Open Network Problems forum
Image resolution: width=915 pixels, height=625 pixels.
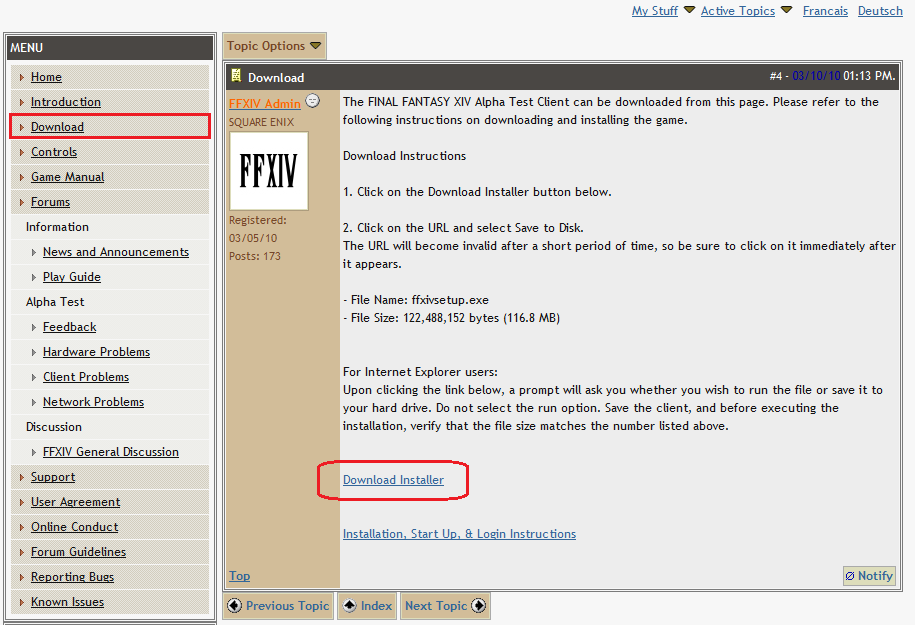pyautogui.click(x=93, y=403)
